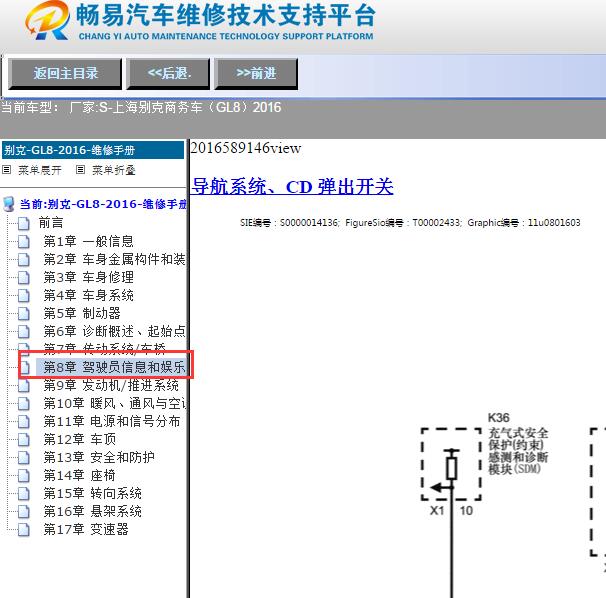Open 第13章 安全和防护
Viewport: 606px width, 598px height.
pyautogui.click(x=99, y=457)
